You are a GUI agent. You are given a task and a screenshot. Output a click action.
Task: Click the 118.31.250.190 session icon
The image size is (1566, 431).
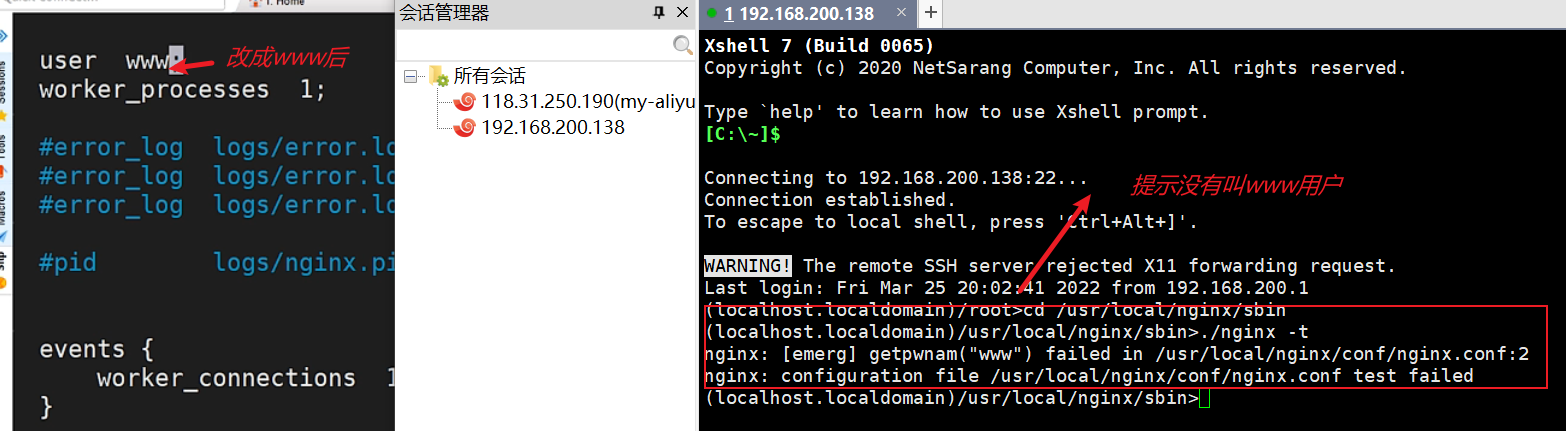(464, 101)
